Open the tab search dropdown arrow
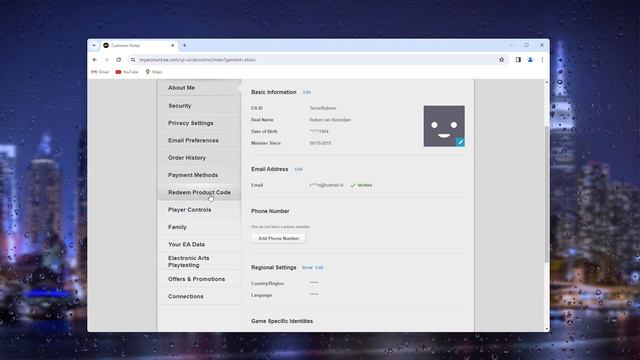This screenshot has width=640, height=360. coord(94,45)
